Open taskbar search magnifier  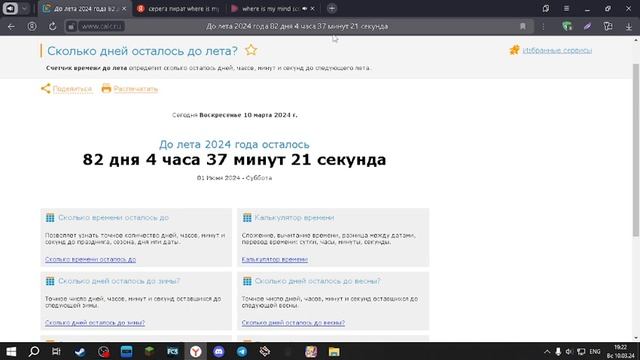34,351
